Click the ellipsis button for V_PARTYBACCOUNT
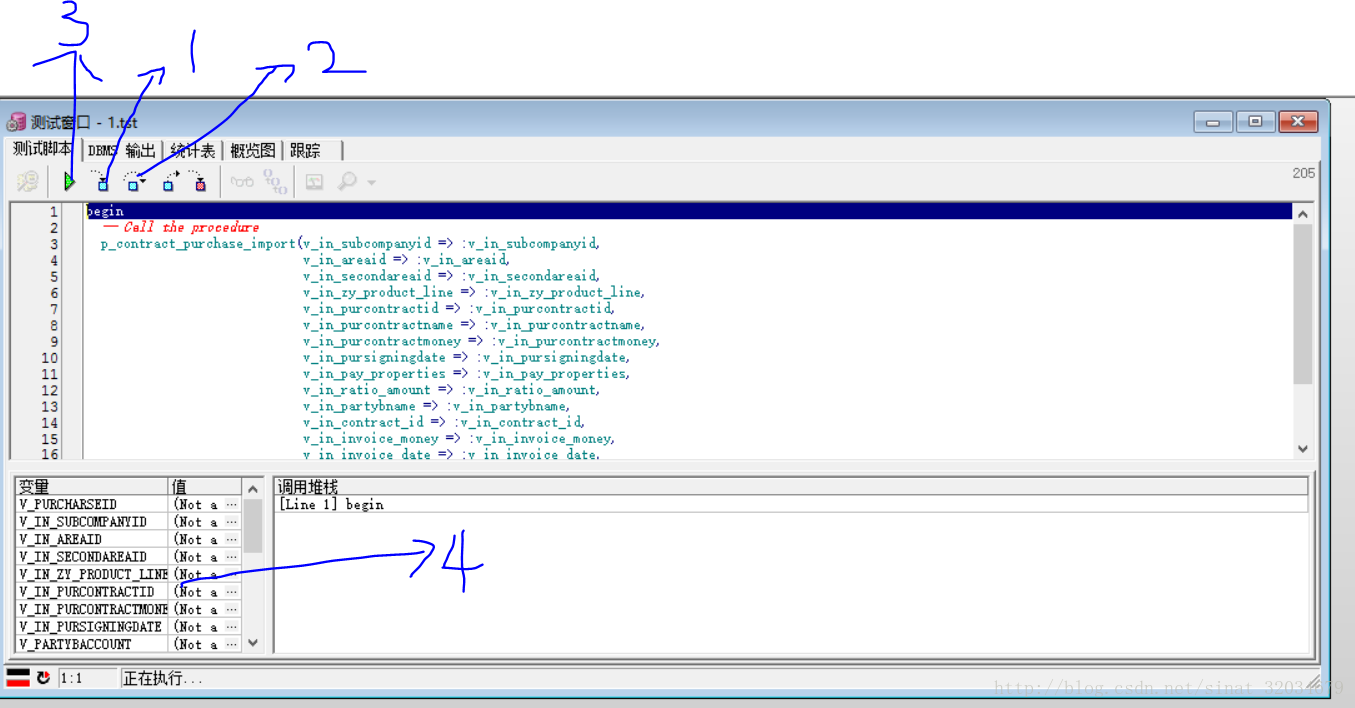The image size is (1355, 708). click(x=232, y=645)
